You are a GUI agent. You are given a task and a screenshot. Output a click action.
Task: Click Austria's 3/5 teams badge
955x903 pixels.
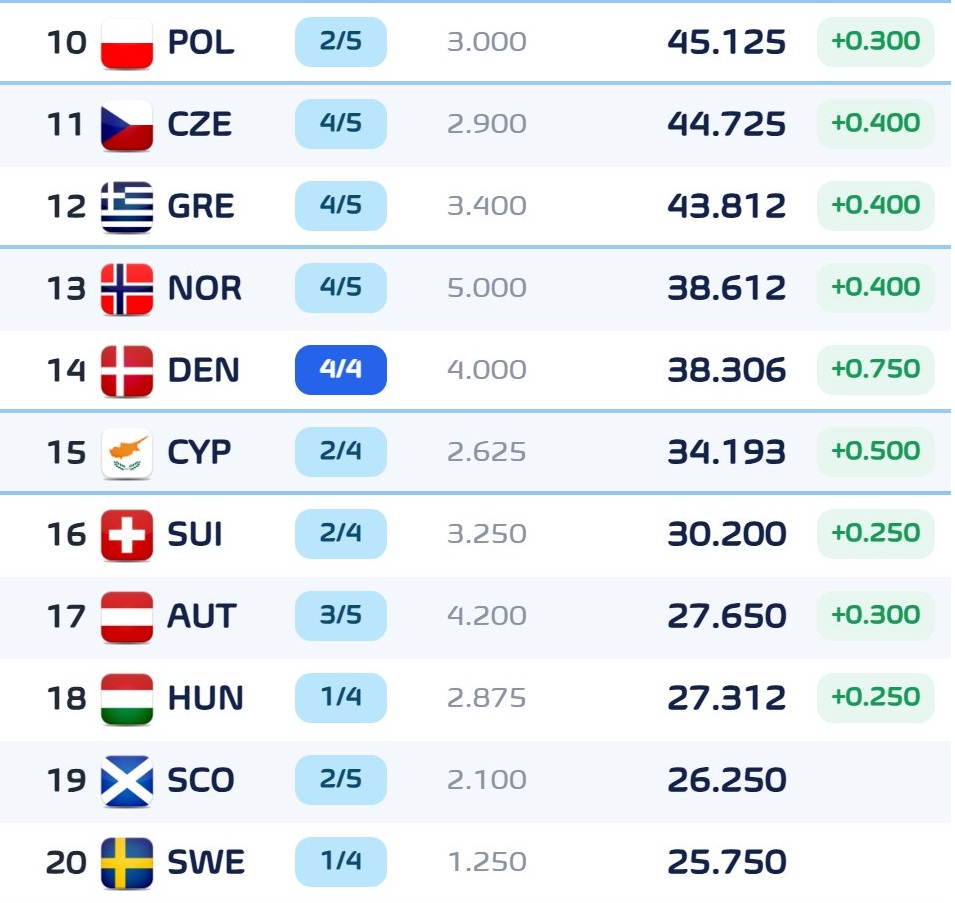pos(340,616)
